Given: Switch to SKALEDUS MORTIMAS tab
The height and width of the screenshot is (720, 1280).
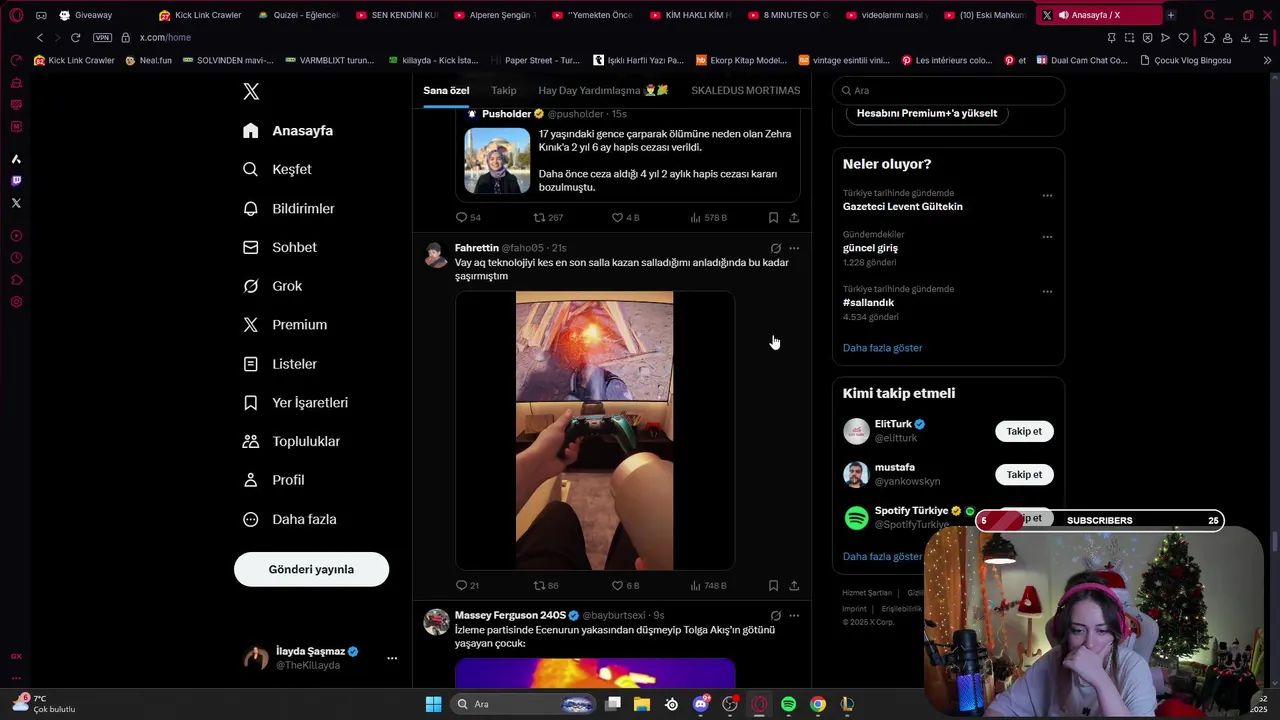Looking at the screenshot, I should pos(745,90).
